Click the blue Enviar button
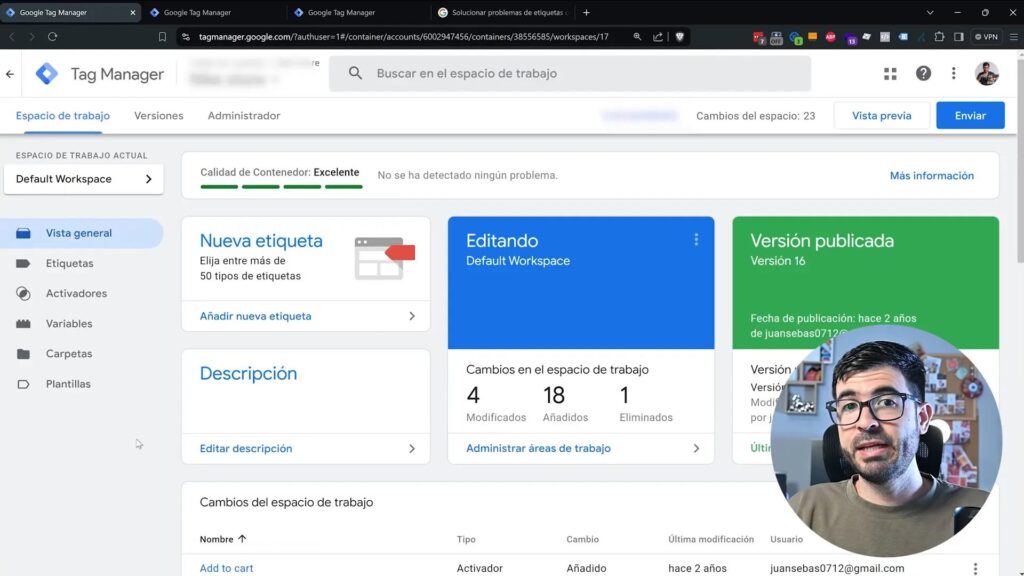 [x=970, y=116]
